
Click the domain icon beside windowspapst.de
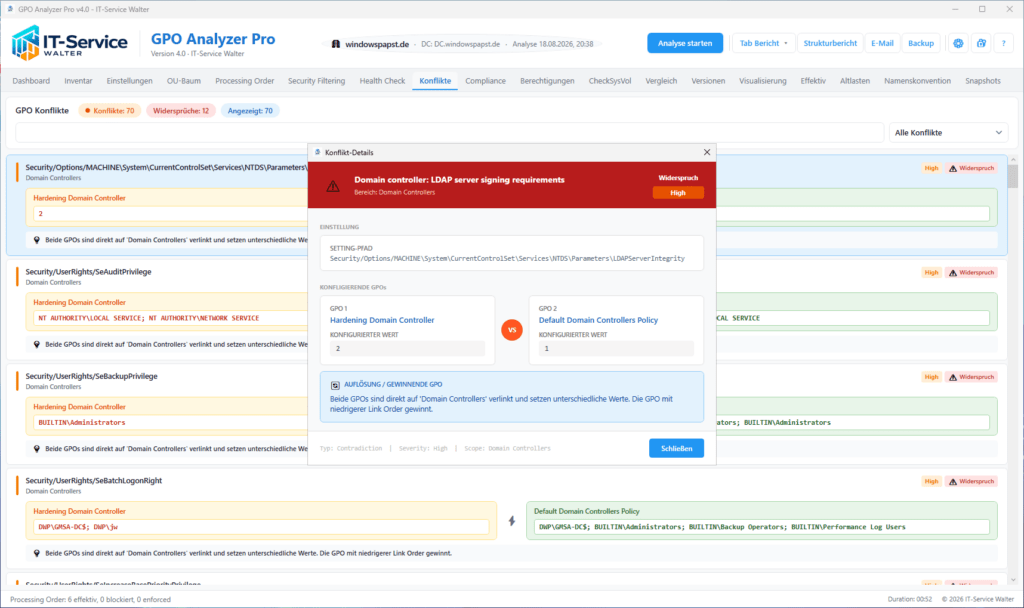[x=336, y=44]
